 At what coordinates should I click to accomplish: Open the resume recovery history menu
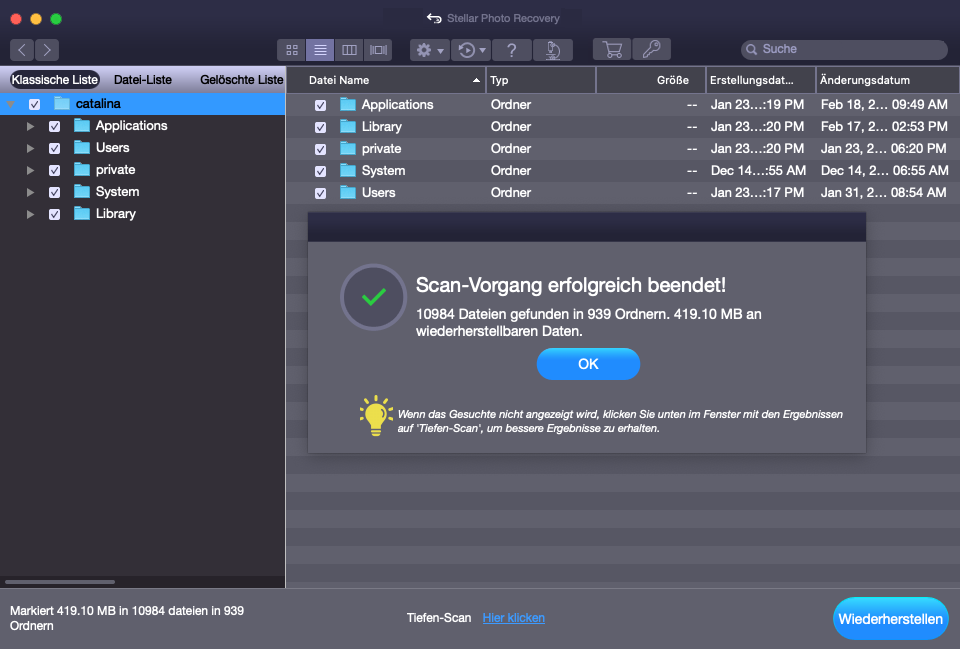[x=471, y=50]
